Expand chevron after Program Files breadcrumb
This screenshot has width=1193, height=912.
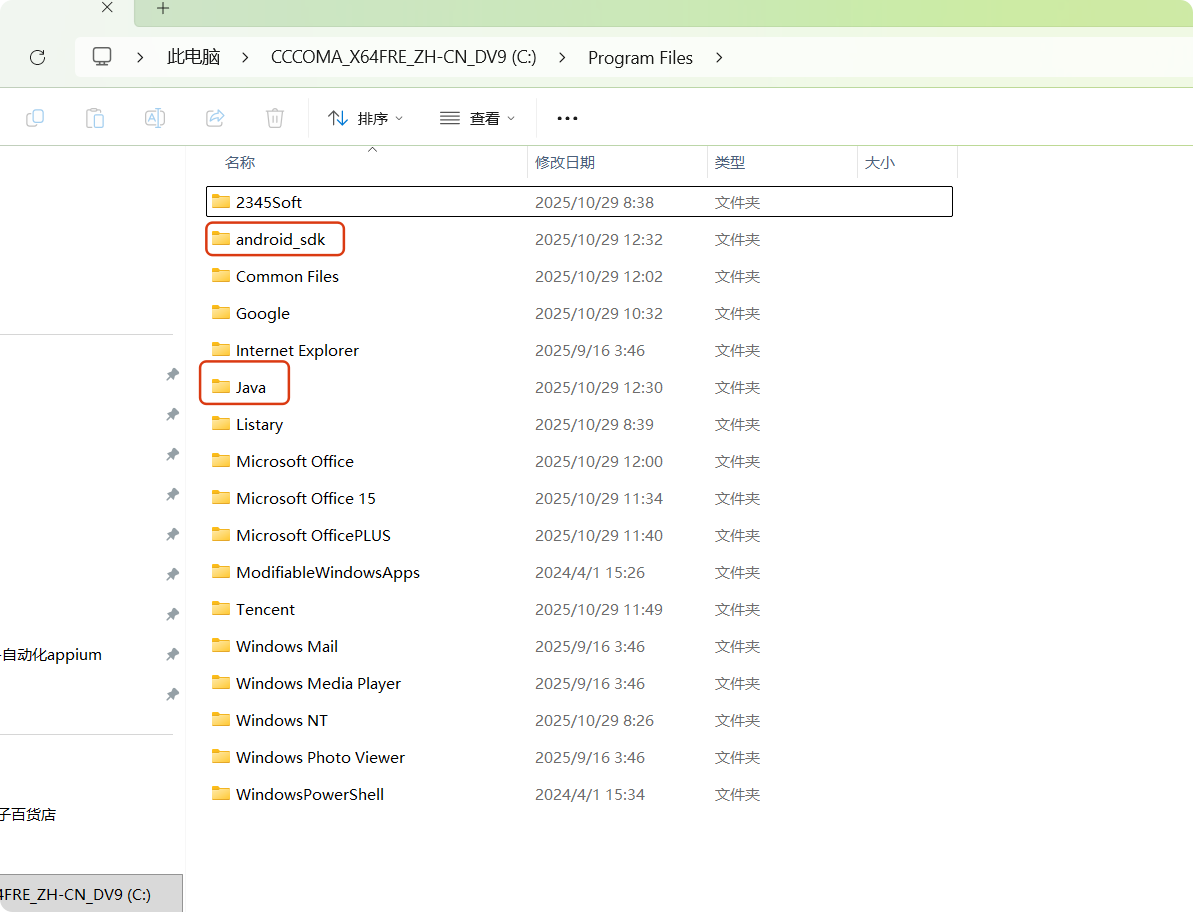pos(719,58)
